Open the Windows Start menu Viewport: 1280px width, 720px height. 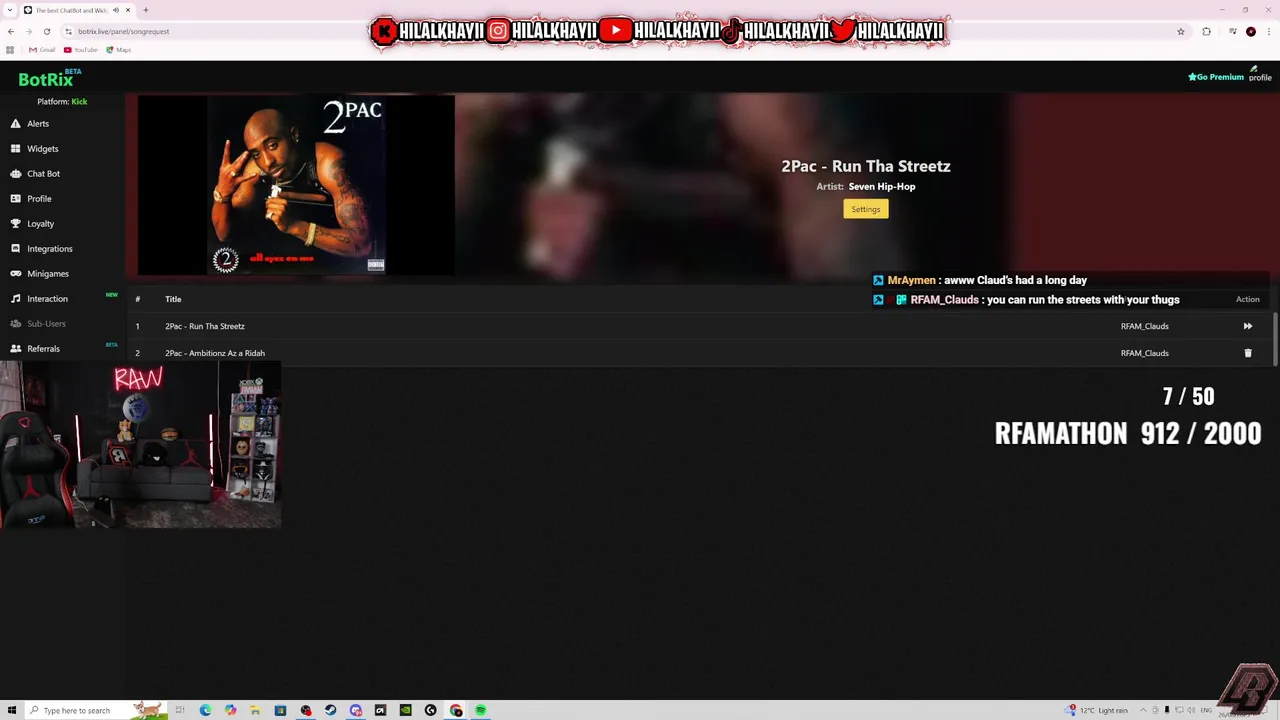(12, 710)
